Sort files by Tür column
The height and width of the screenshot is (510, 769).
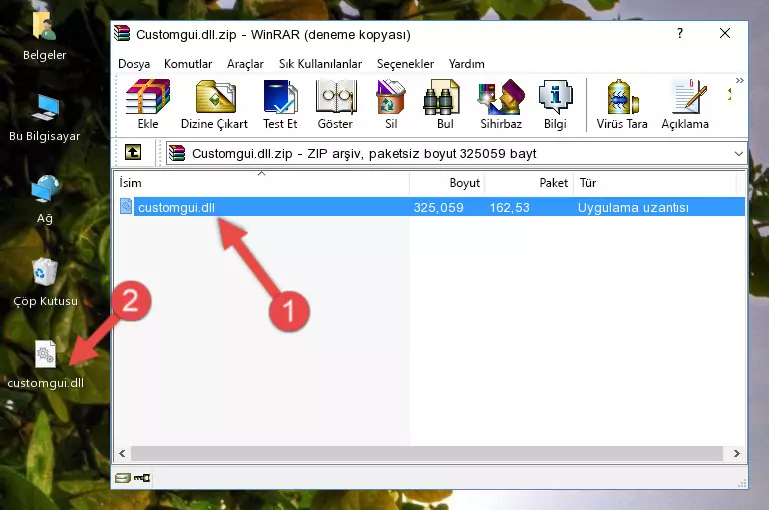(x=655, y=183)
